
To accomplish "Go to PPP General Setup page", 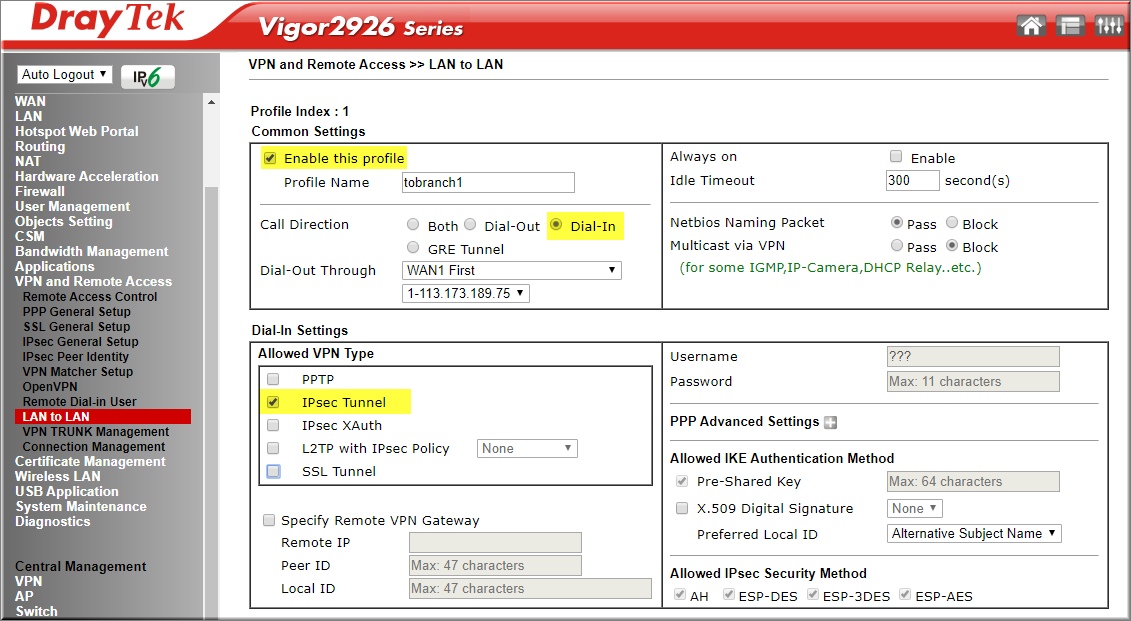I will [76, 312].
